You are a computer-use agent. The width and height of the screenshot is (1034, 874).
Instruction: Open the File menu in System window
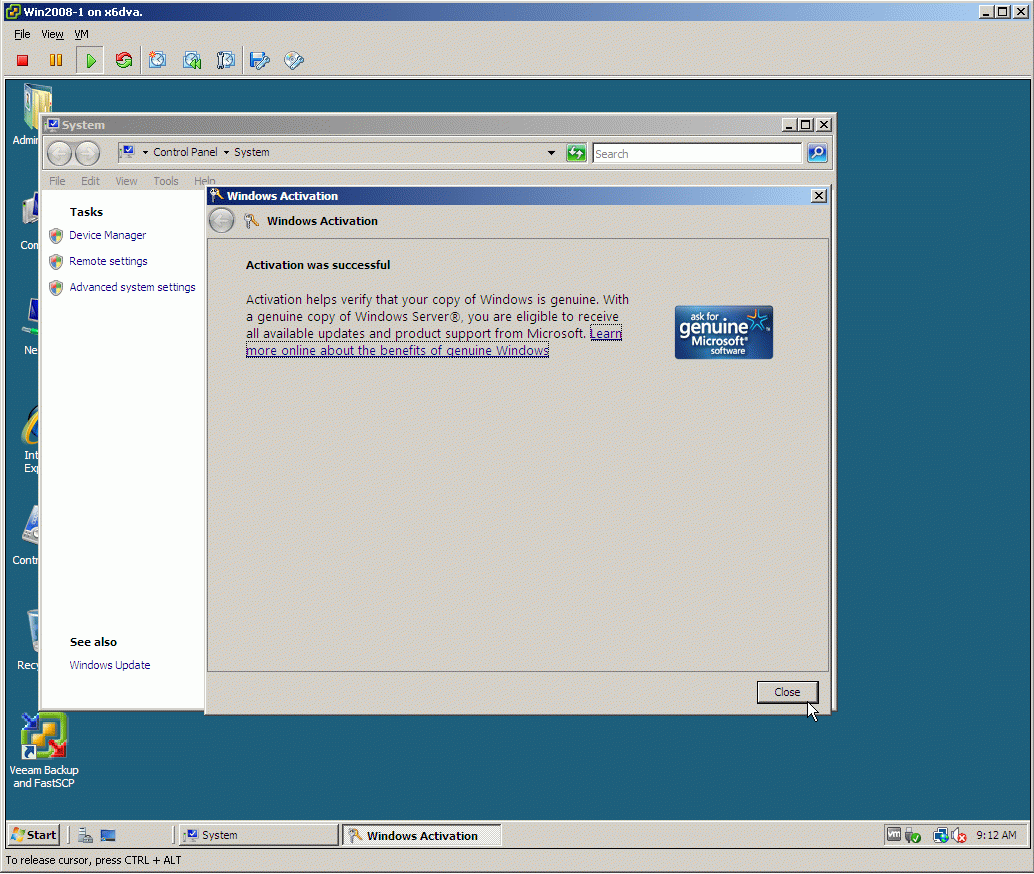coord(57,181)
